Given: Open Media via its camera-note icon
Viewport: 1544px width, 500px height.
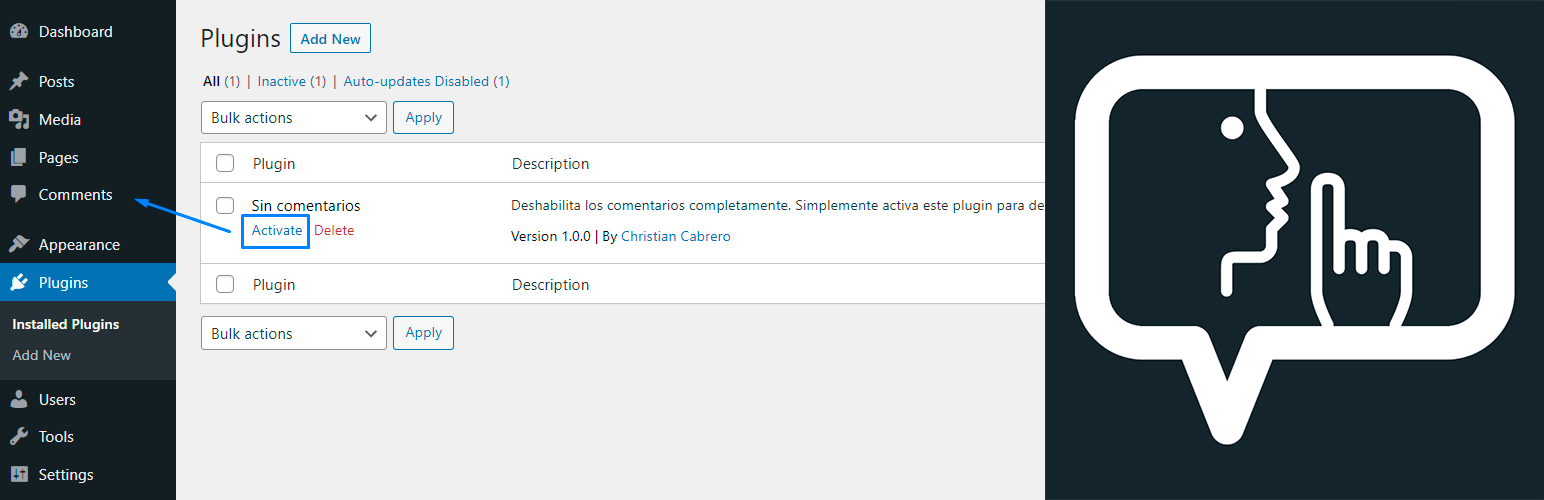Looking at the screenshot, I should point(18,120).
